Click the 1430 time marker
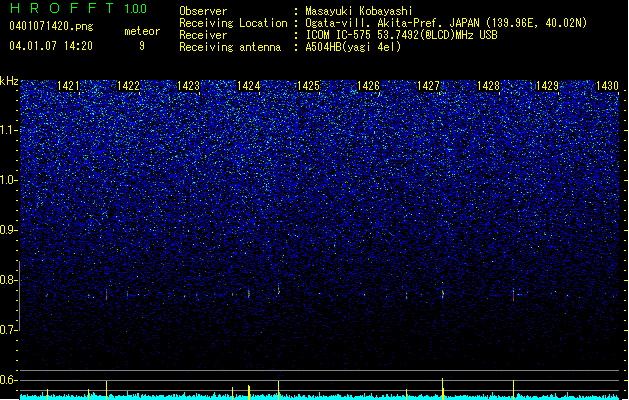 point(607,86)
